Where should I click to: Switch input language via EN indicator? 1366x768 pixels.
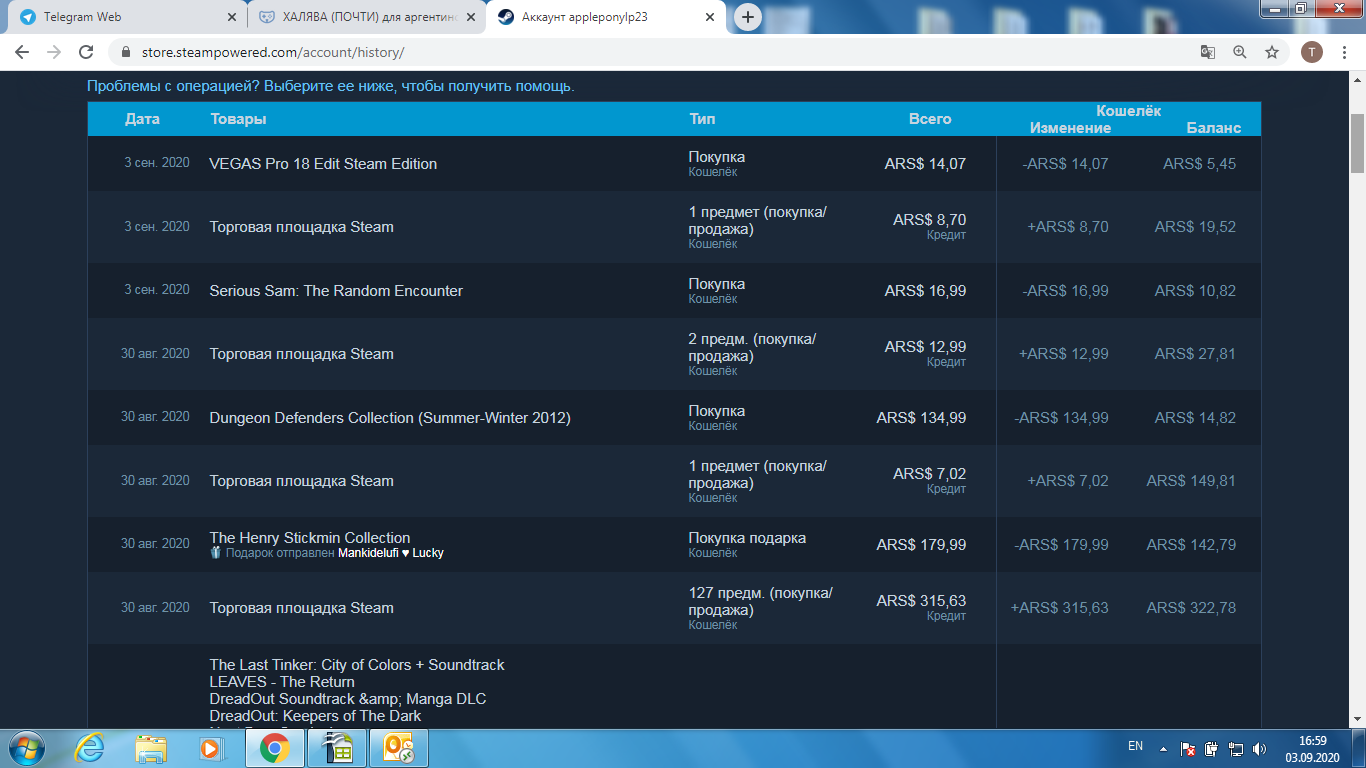[x=1135, y=746]
